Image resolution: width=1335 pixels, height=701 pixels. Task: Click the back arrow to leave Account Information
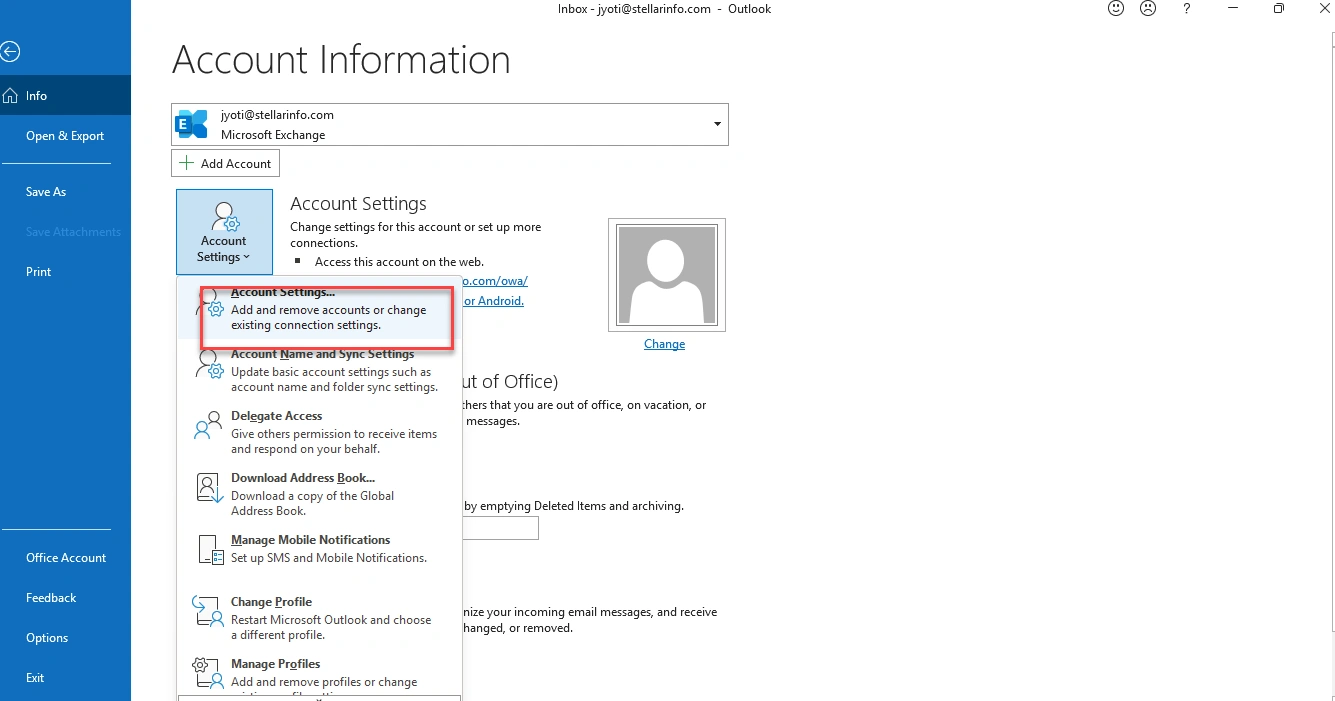pyautogui.click(x=11, y=51)
